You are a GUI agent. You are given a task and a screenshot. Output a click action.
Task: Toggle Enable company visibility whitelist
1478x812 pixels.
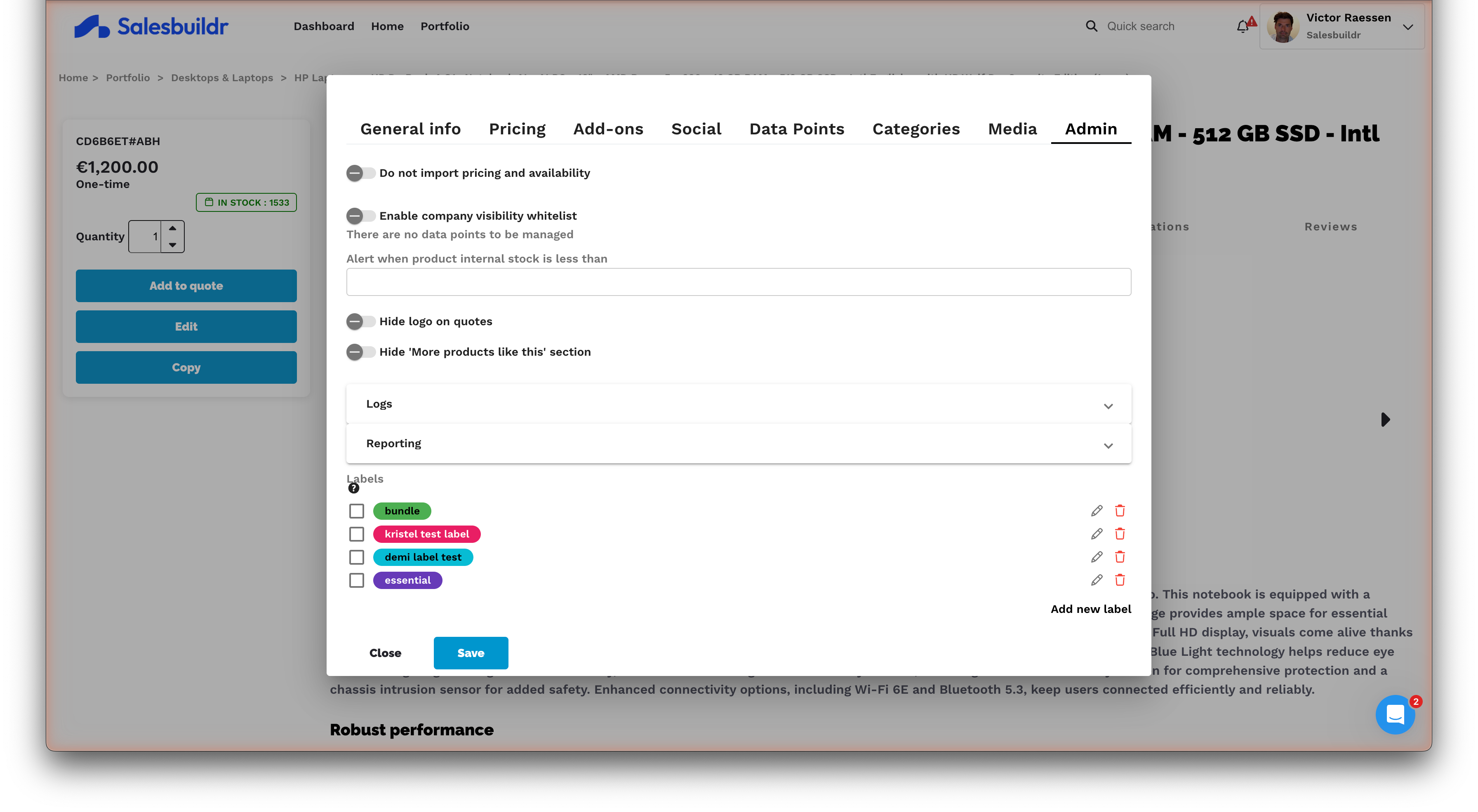pyautogui.click(x=360, y=216)
